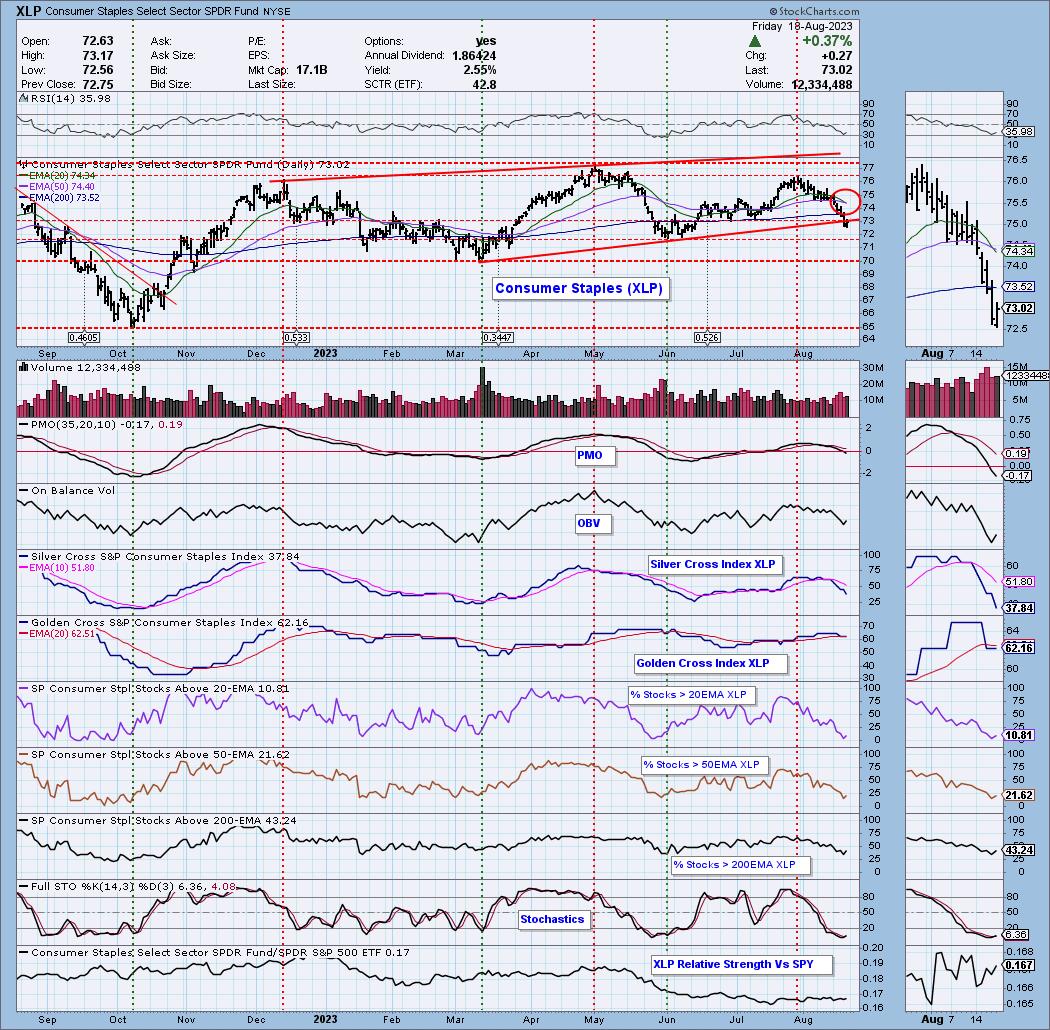This screenshot has height=1030, width=1050.
Task: Click the High value 73.17
Action: coord(98,56)
